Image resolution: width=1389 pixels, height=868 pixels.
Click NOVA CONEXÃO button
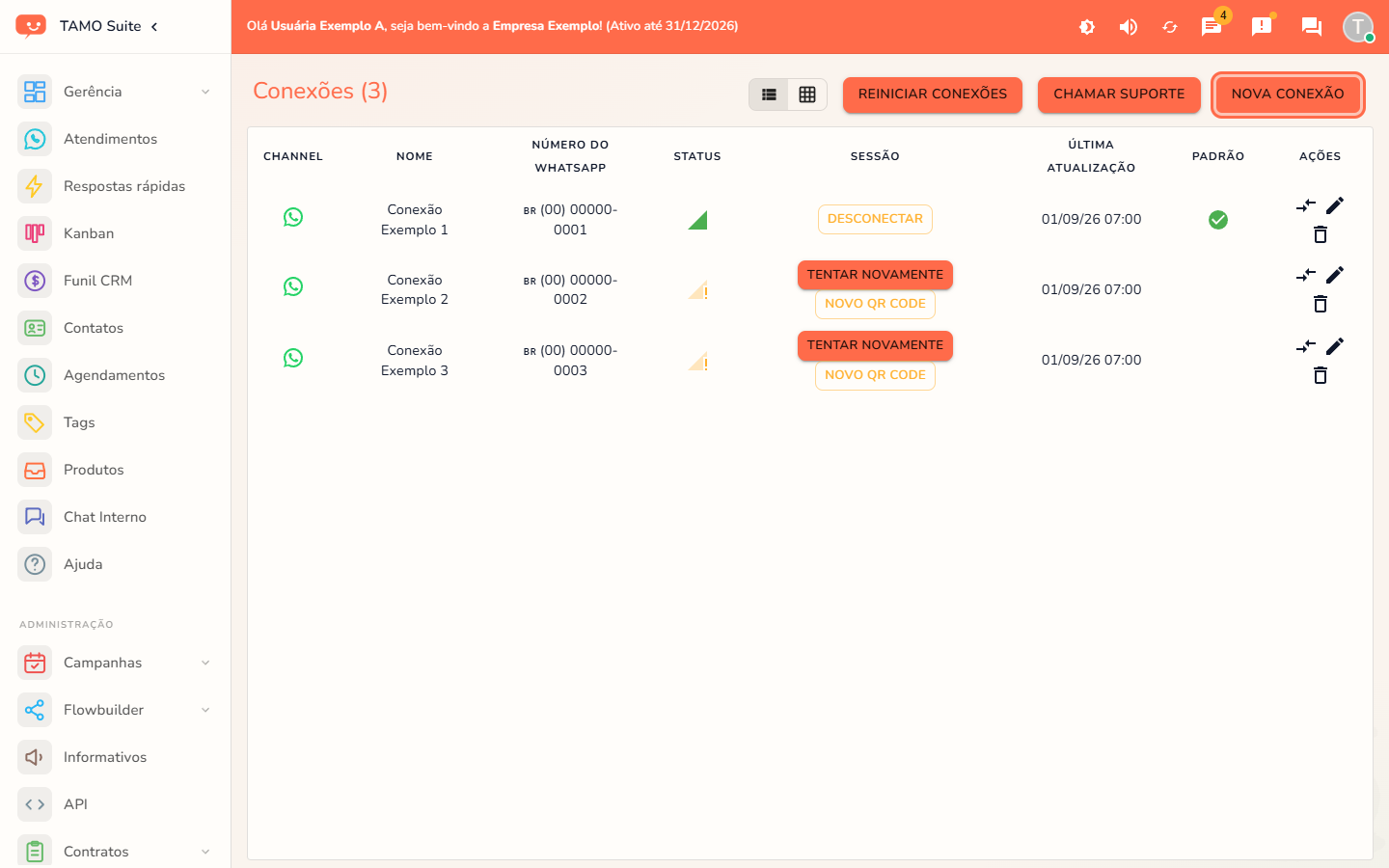pos(1288,95)
